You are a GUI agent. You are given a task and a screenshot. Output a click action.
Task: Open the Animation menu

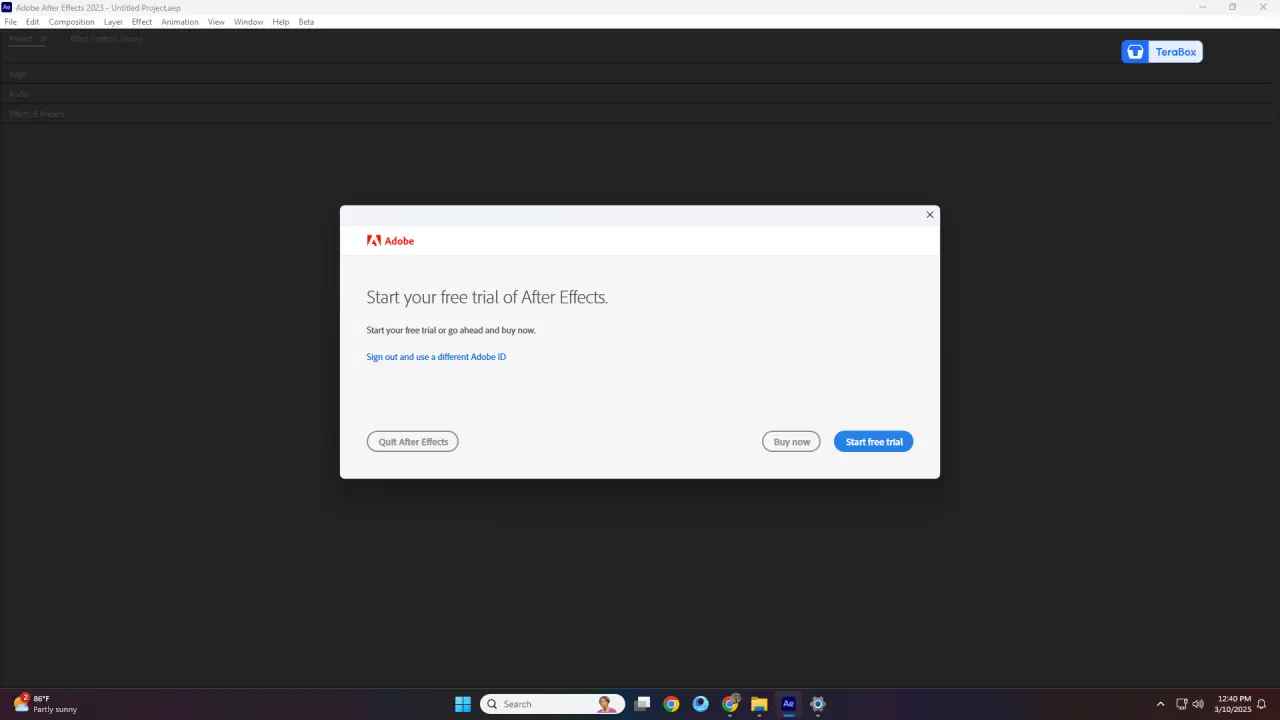point(180,22)
